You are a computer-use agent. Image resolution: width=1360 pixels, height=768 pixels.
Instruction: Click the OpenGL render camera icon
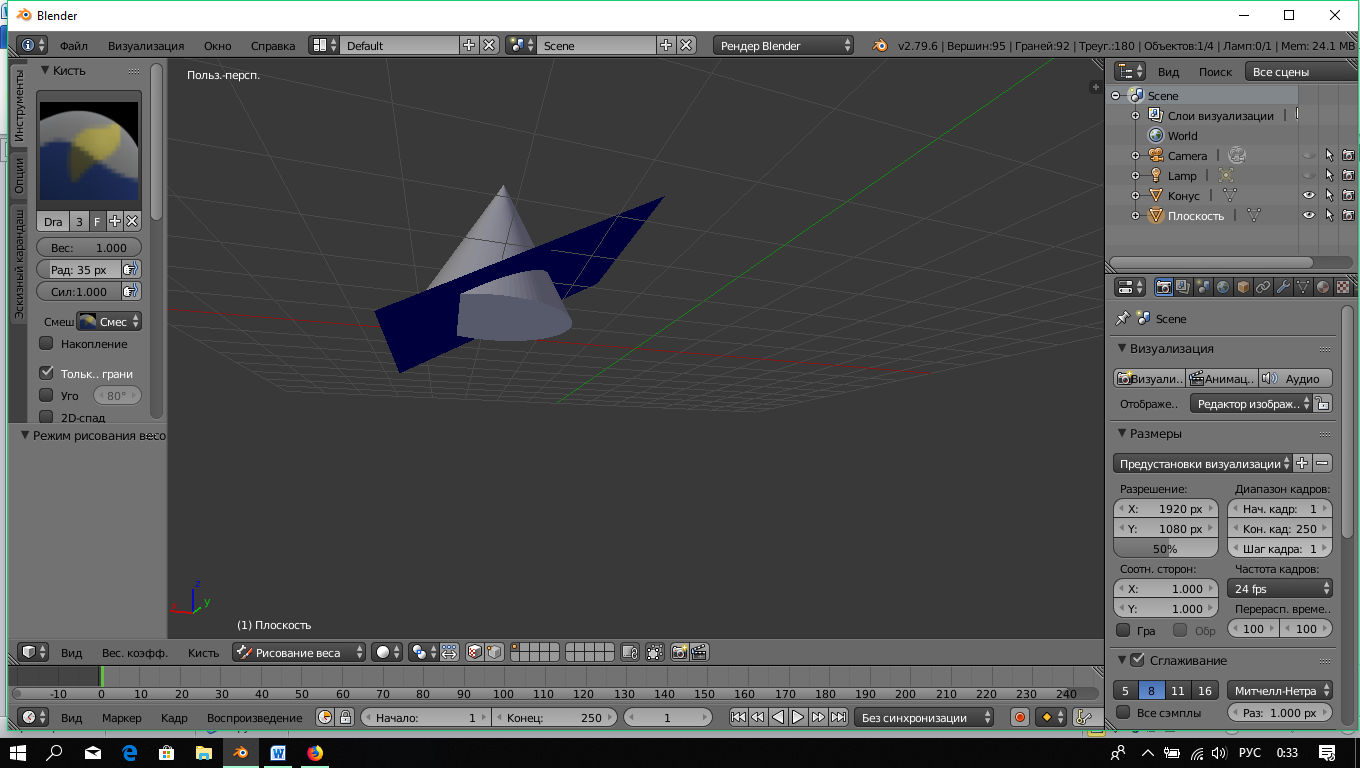(680, 652)
